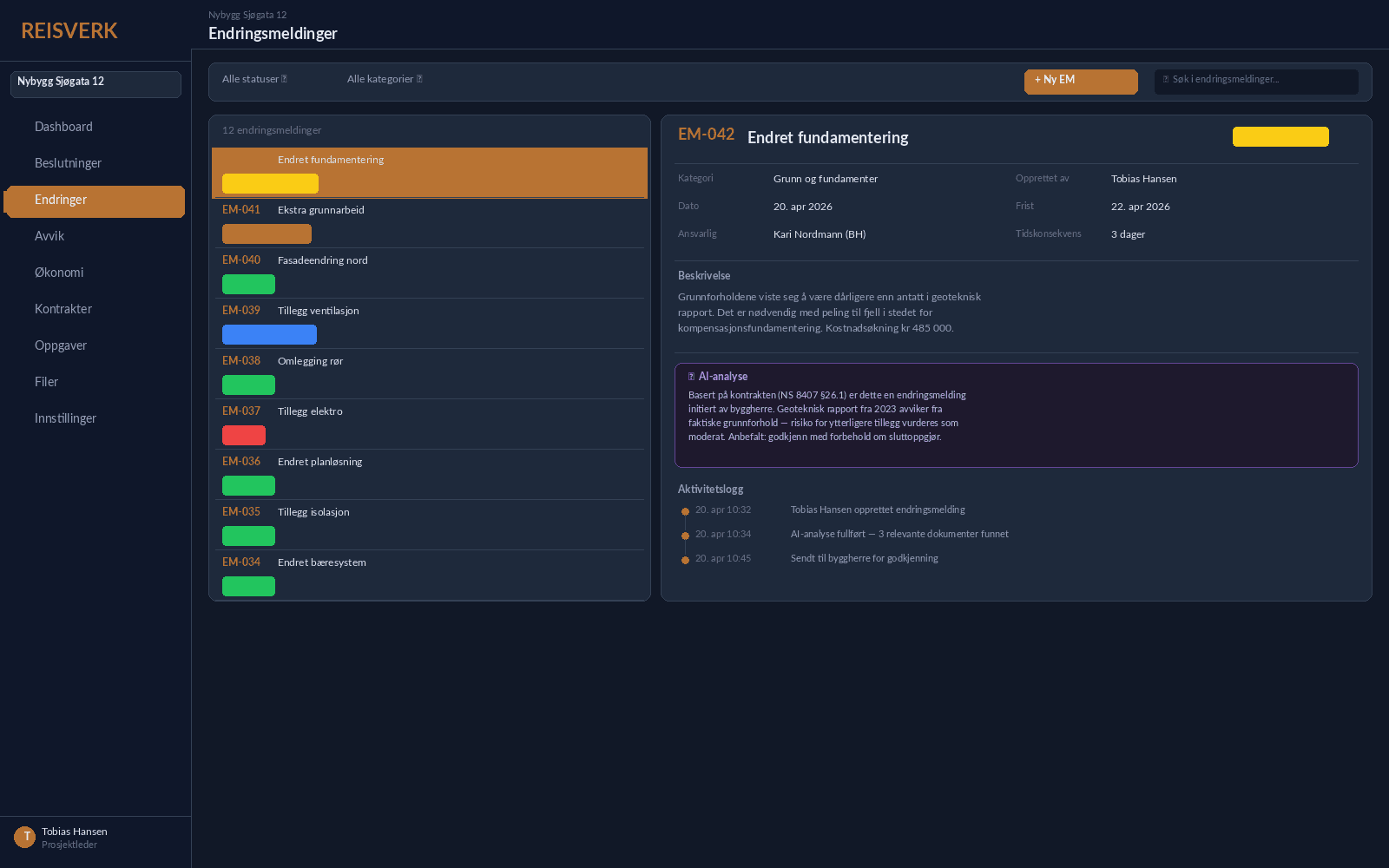Open the Avvik section
The image size is (1389, 868).
[x=49, y=235]
